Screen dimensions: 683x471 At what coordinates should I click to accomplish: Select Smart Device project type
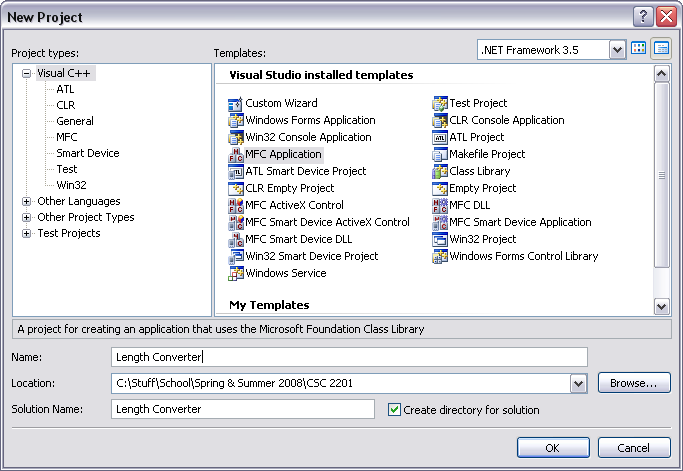tap(88, 153)
